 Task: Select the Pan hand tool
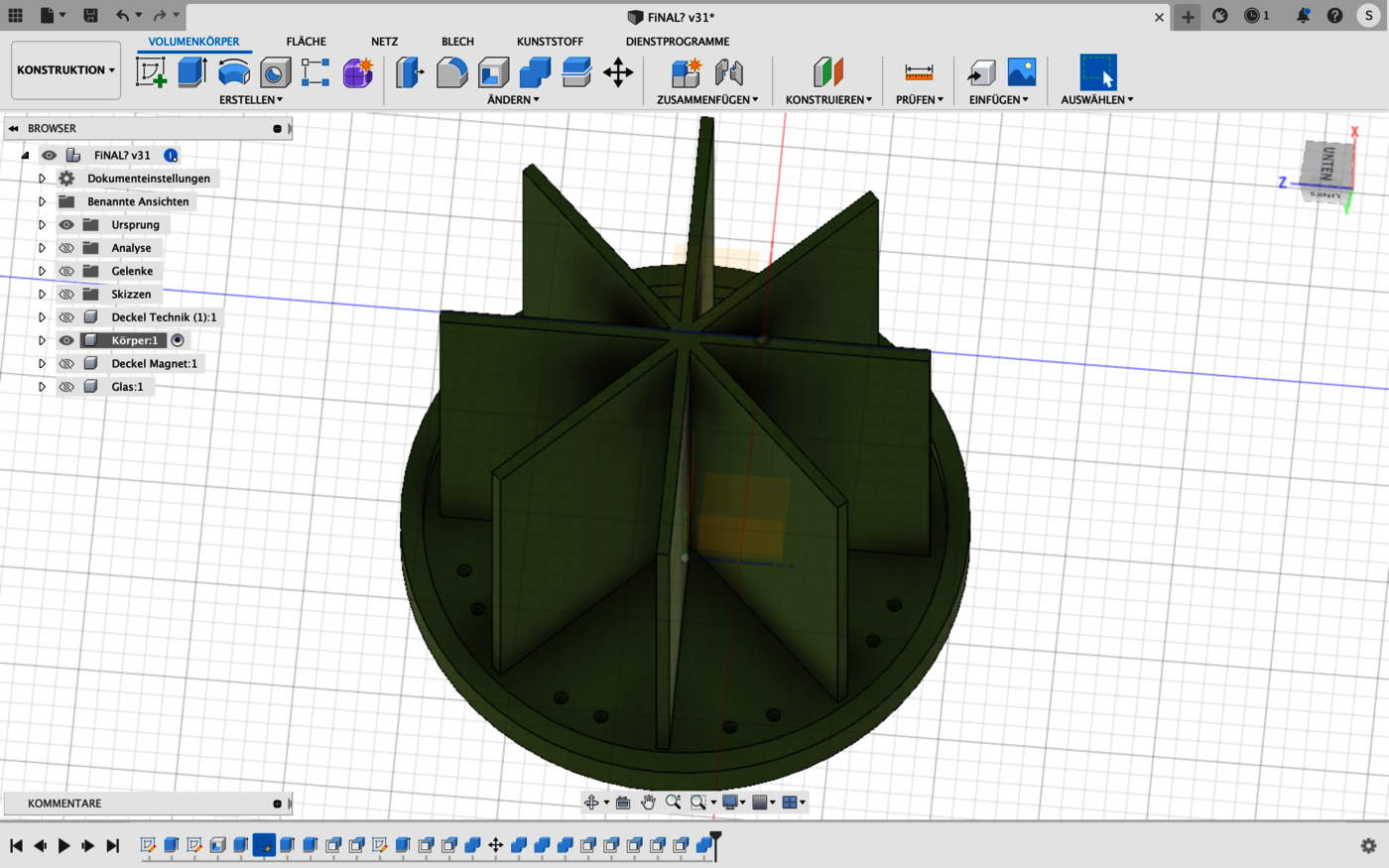pyautogui.click(x=648, y=803)
